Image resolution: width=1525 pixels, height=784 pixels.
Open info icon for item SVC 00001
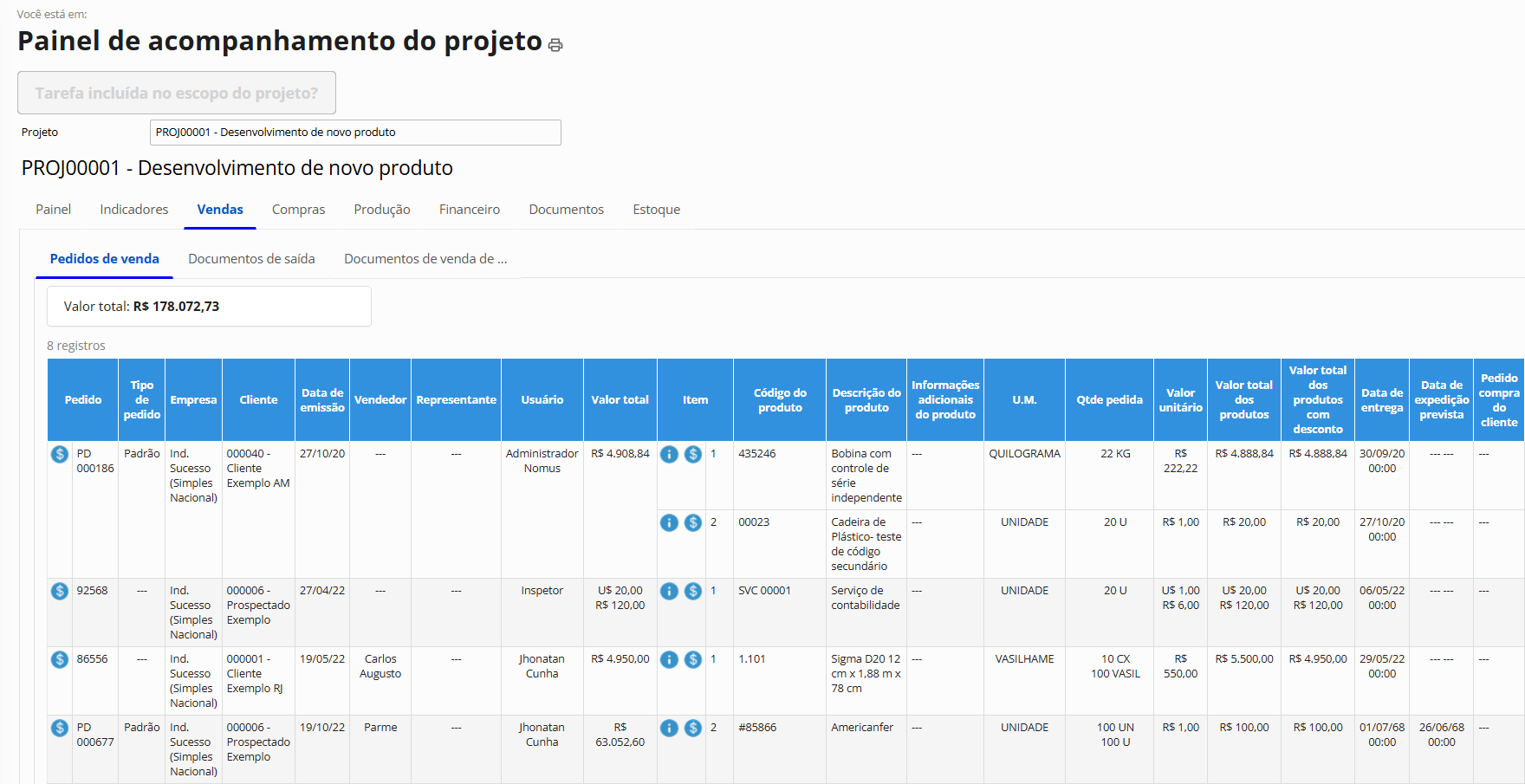[x=669, y=591]
